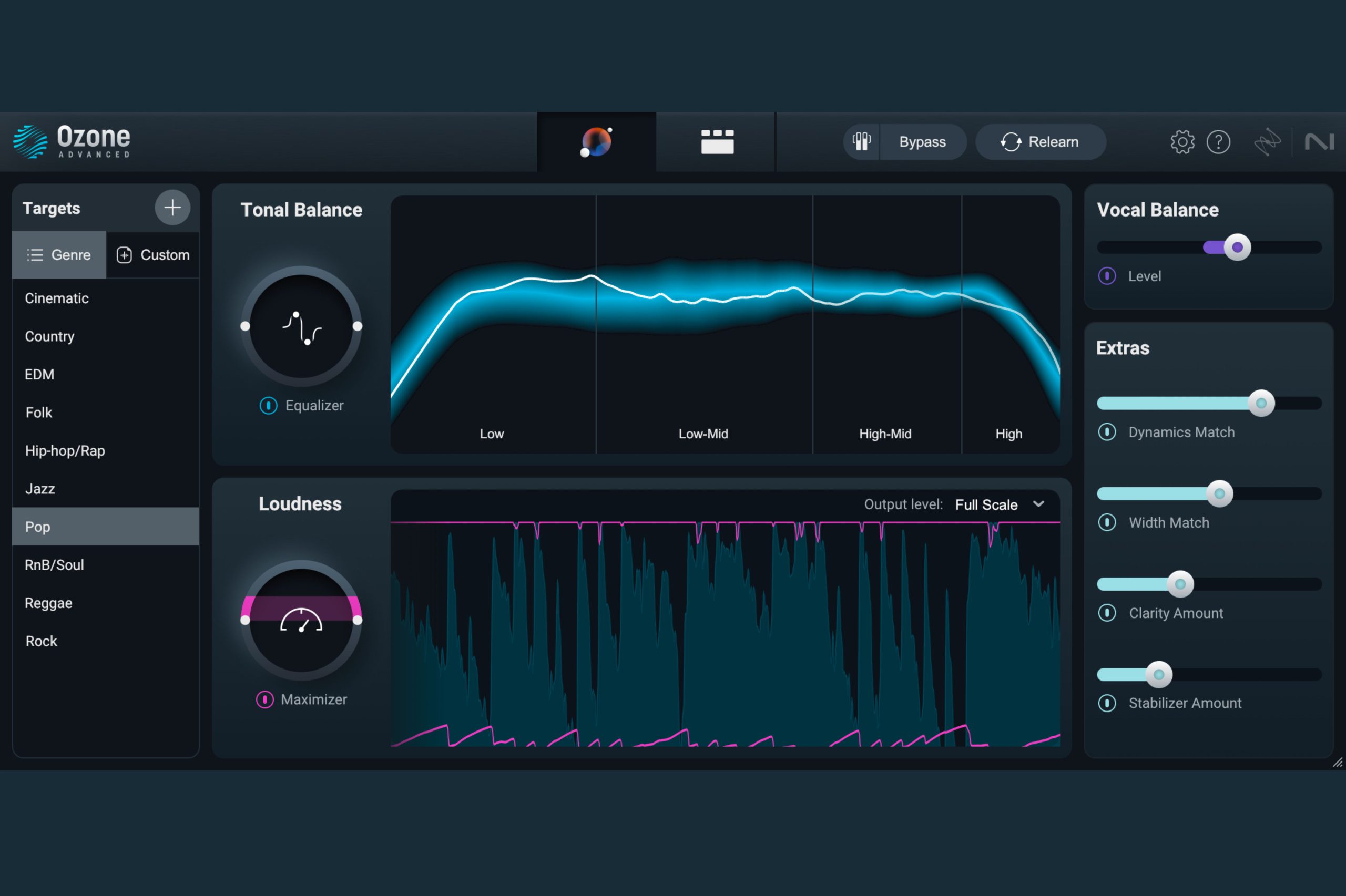Click the Native Instruments logo icon
Screen dimensions: 1346x896
(1321, 141)
